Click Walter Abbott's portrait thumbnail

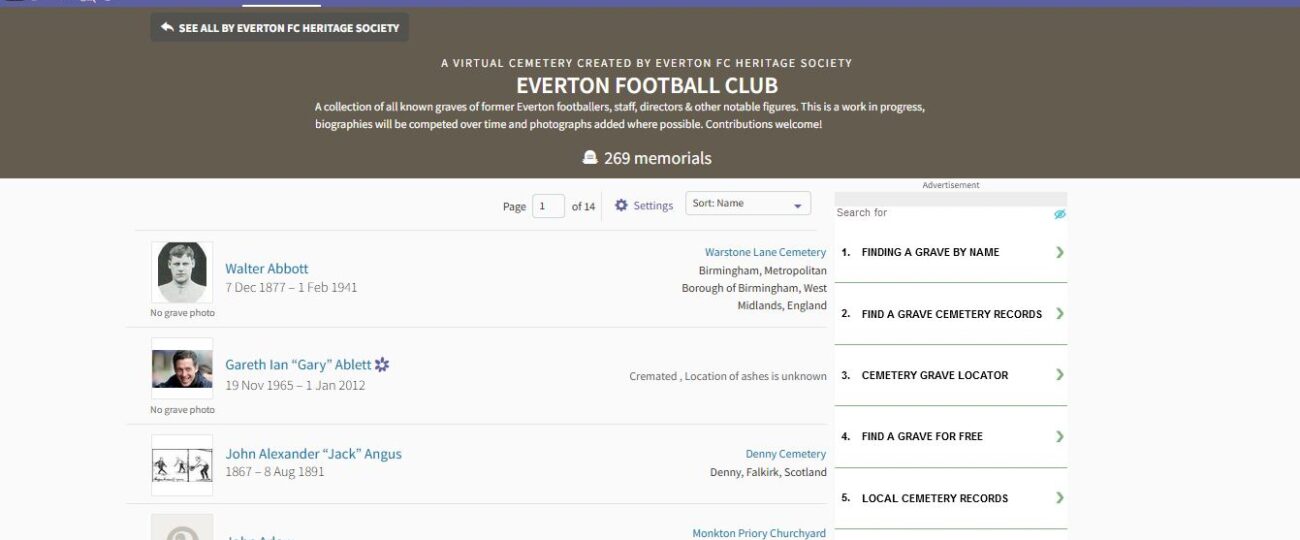(x=182, y=272)
